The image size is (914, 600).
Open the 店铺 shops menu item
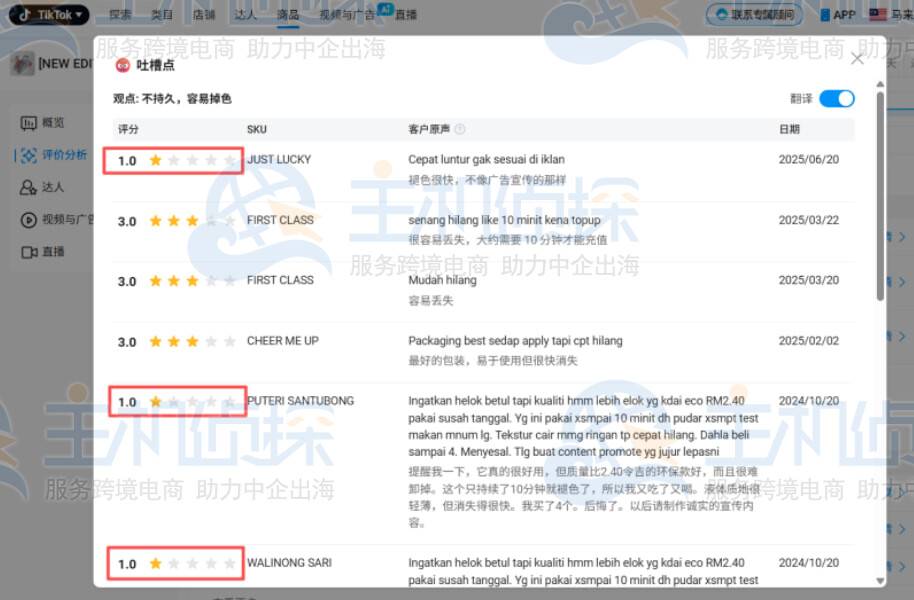(203, 14)
